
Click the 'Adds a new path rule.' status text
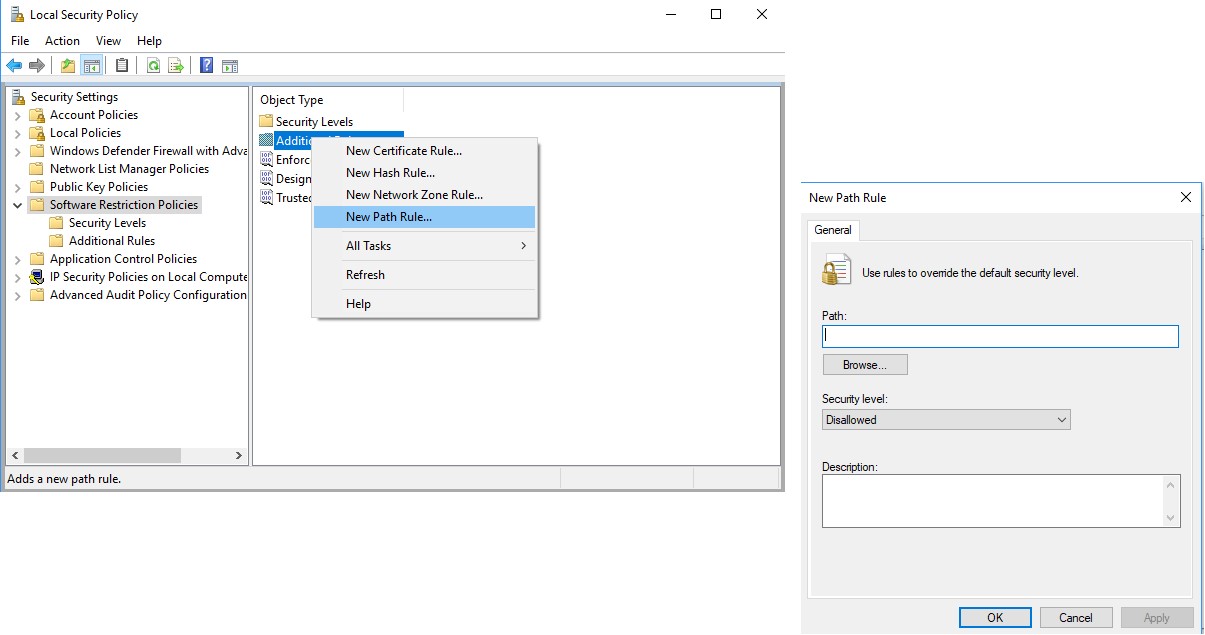tap(64, 479)
